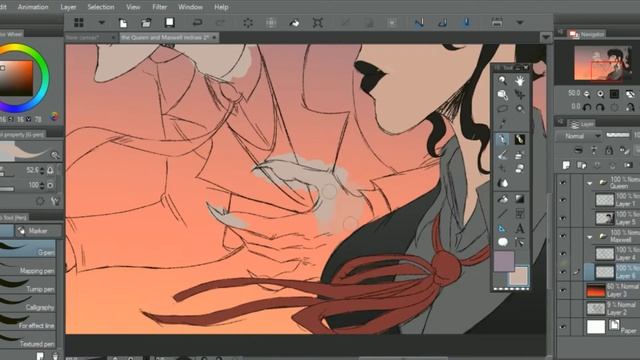The height and width of the screenshot is (360, 640).
Task: Open the Help menu
Action: click(x=221, y=7)
